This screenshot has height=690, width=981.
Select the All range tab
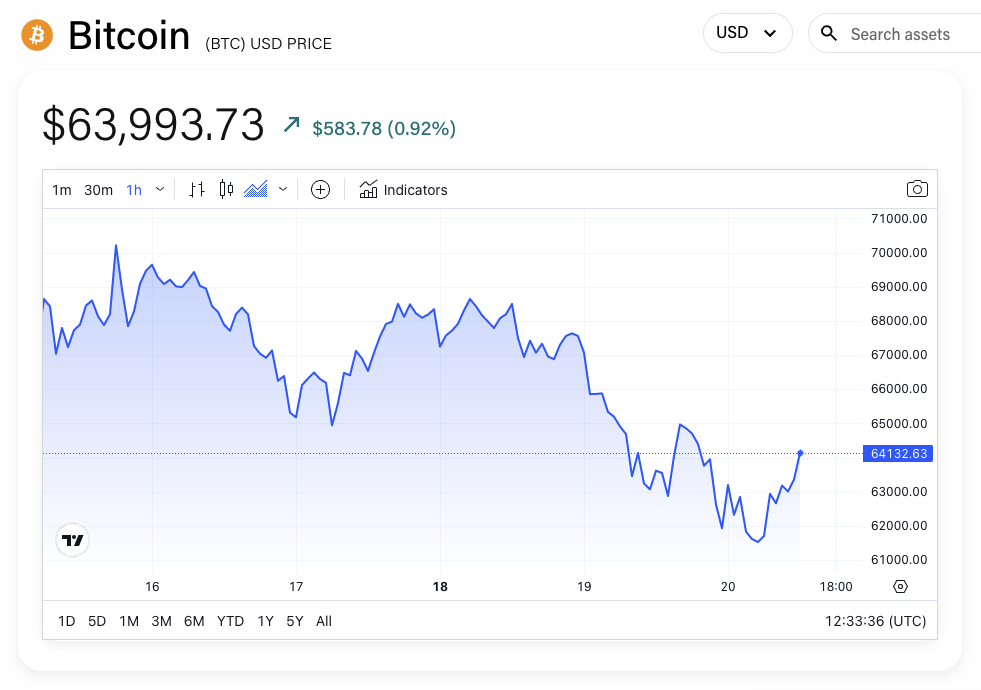(x=323, y=621)
